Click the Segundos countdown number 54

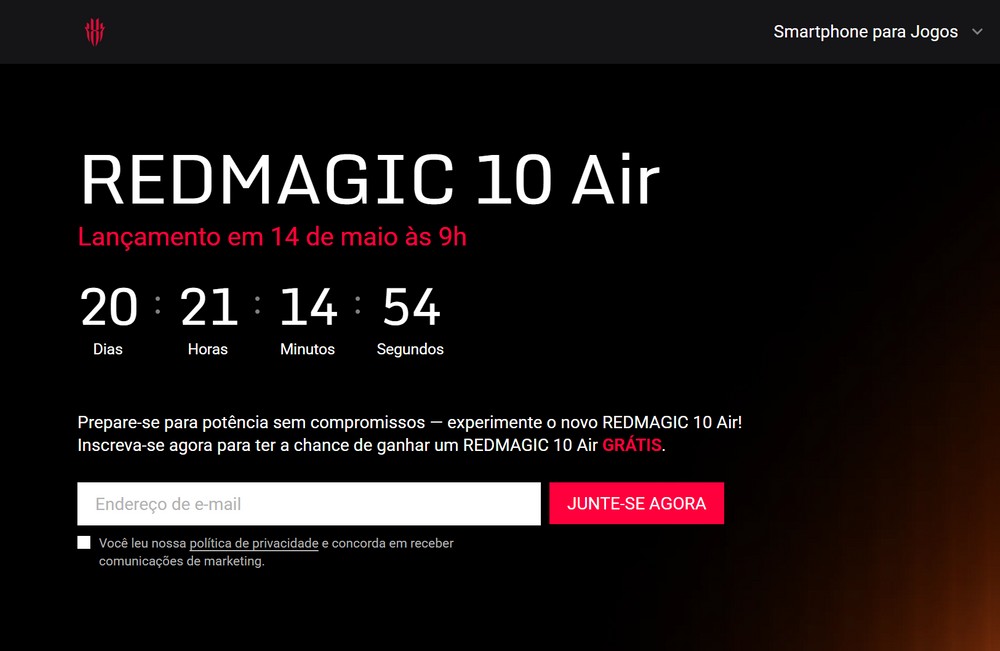(x=411, y=307)
